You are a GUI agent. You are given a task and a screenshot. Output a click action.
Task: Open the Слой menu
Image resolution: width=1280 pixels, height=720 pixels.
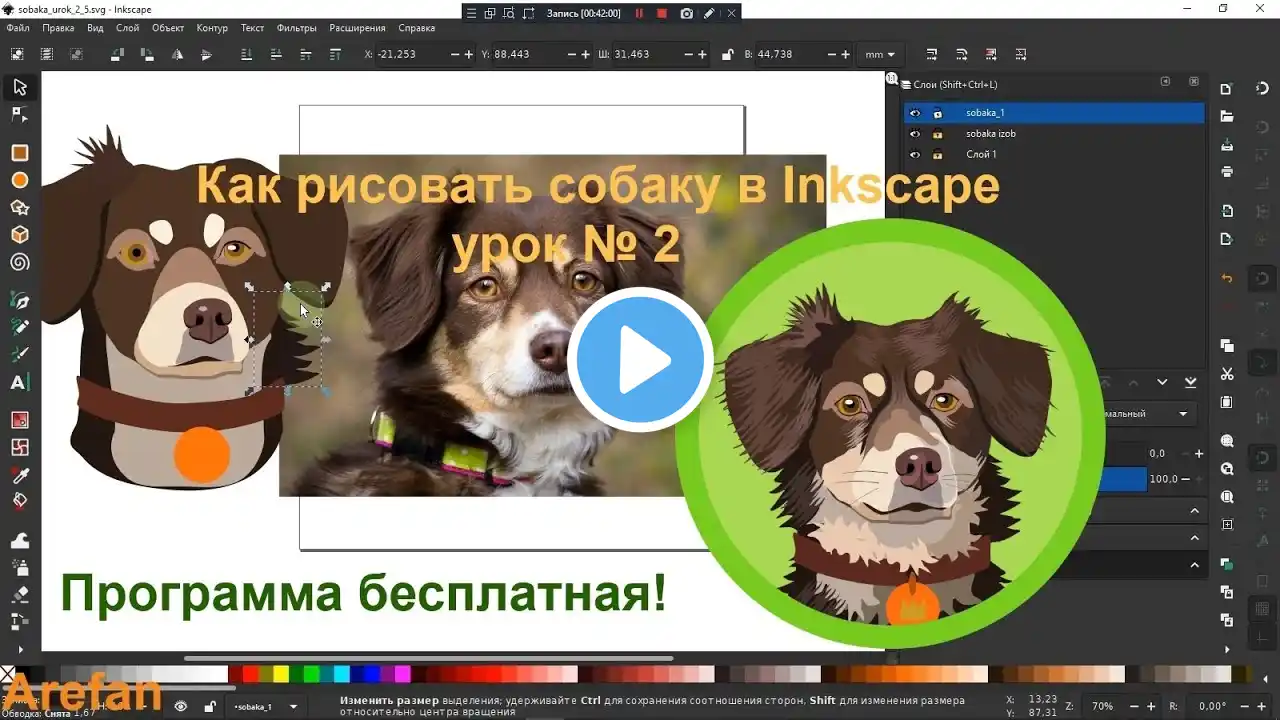[127, 28]
